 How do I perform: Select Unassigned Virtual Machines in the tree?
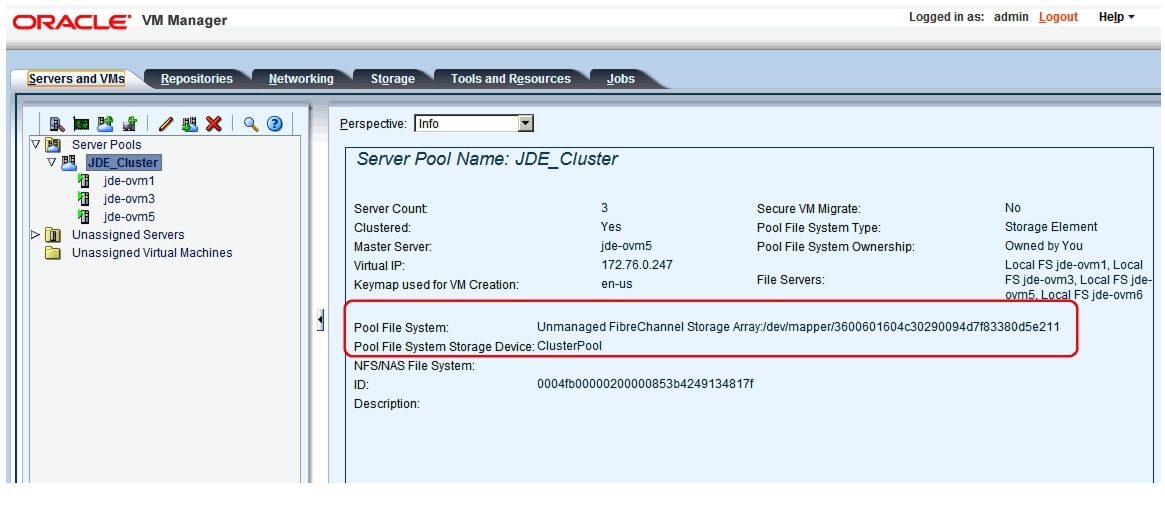pyautogui.click(x=152, y=253)
